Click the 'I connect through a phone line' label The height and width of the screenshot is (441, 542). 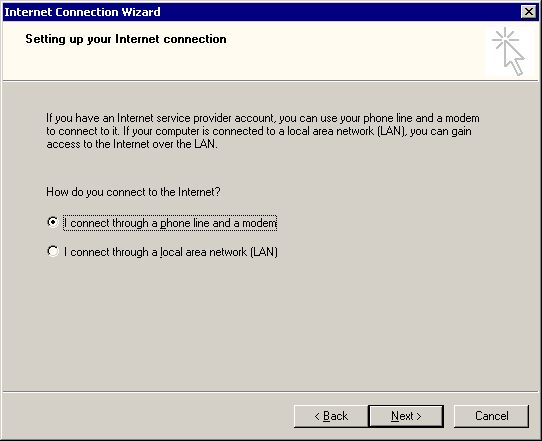170,223
